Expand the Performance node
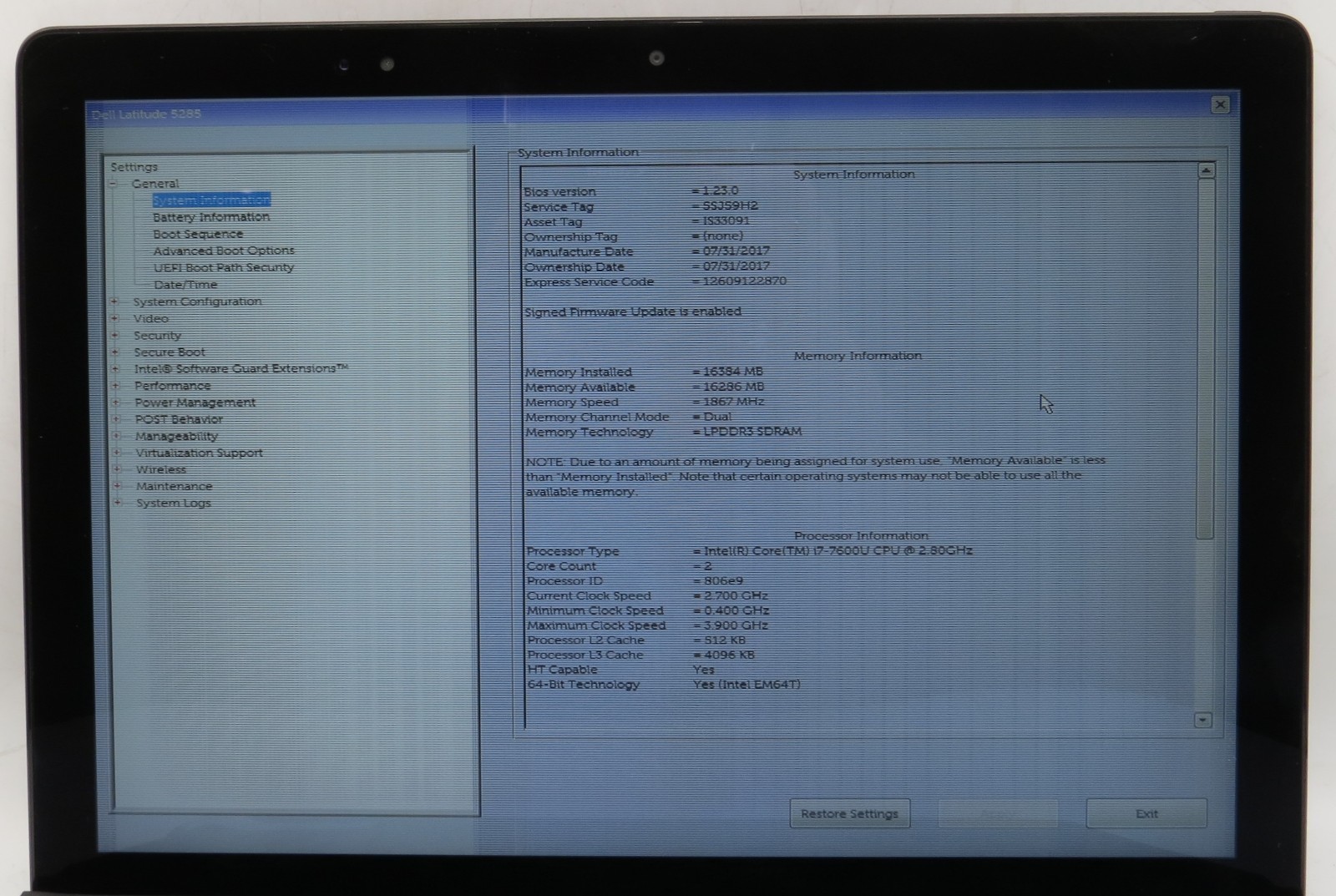Image resolution: width=1336 pixels, height=896 pixels. (x=116, y=385)
